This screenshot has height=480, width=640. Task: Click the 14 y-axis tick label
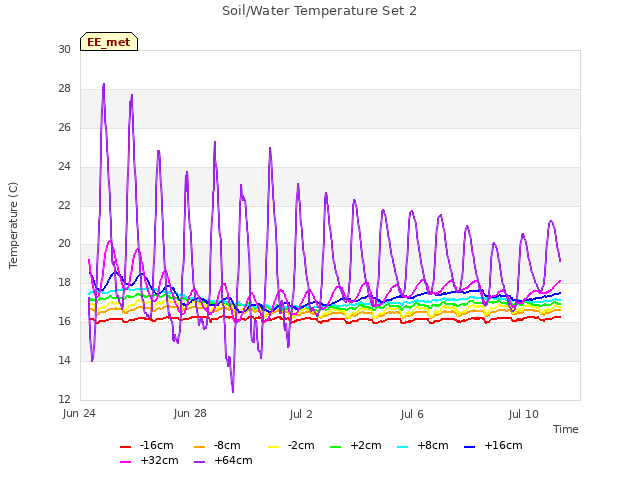point(64,360)
